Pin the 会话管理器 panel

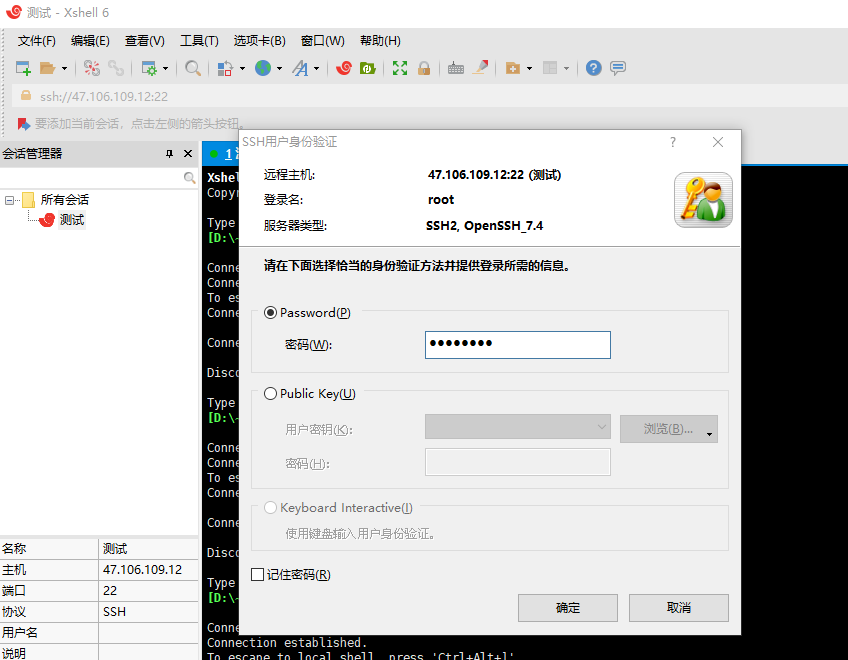coord(169,154)
